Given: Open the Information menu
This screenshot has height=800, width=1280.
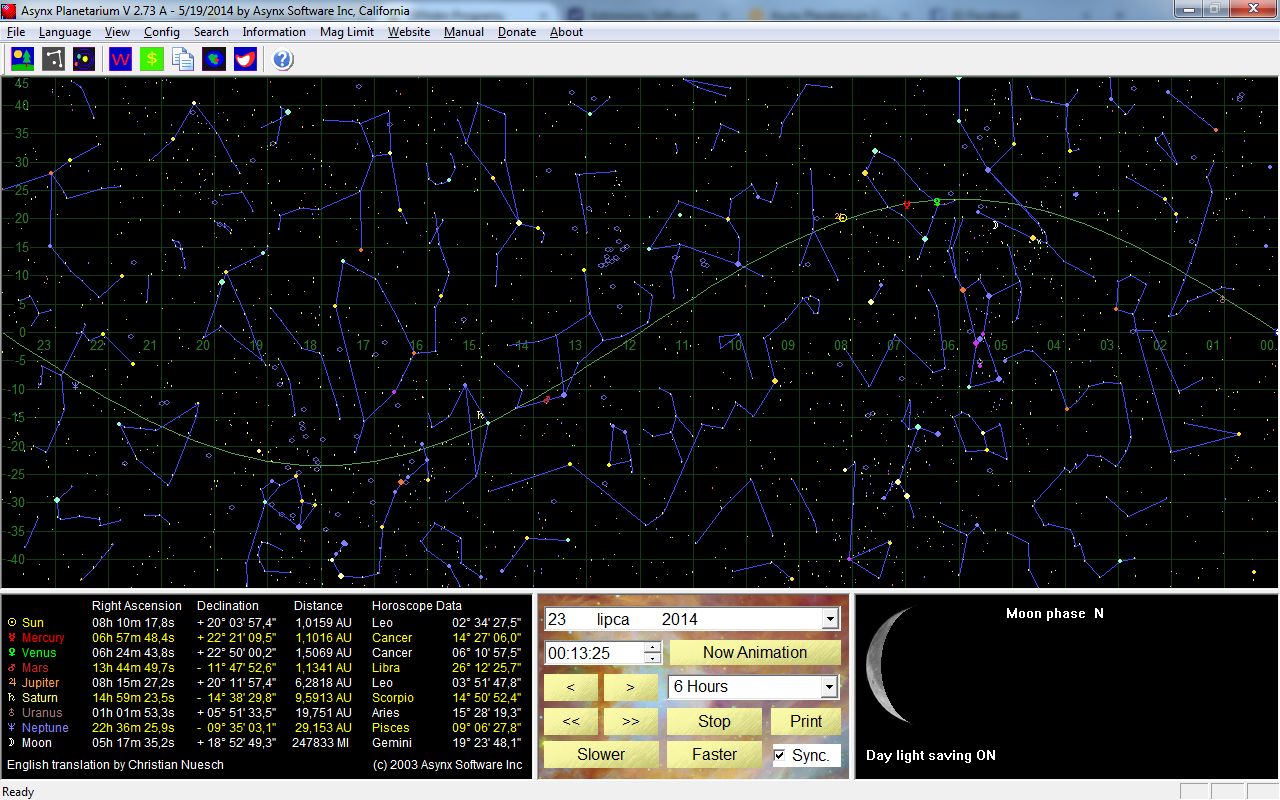Looking at the screenshot, I should [x=274, y=32].
